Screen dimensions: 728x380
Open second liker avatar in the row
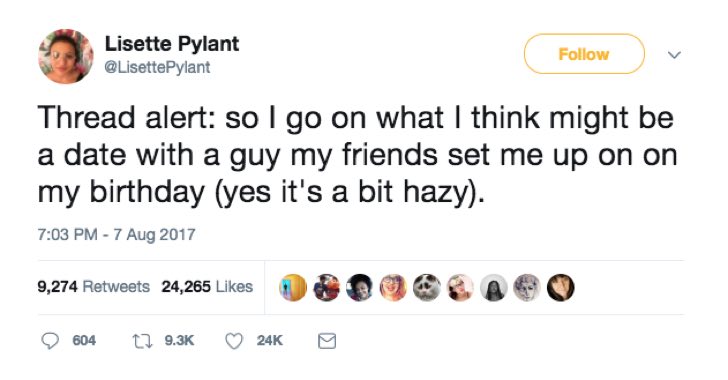tap(326, 288)
